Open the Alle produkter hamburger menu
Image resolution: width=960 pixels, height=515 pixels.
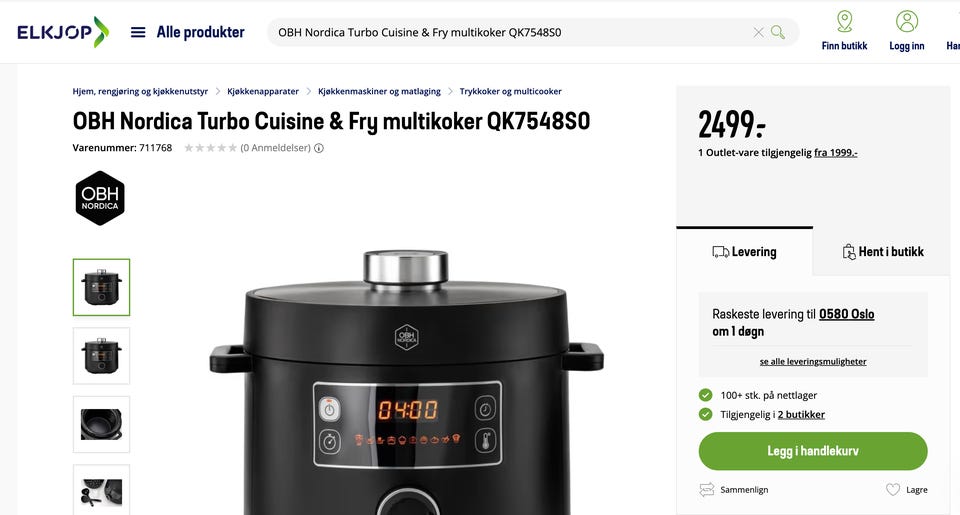(138, 32)
